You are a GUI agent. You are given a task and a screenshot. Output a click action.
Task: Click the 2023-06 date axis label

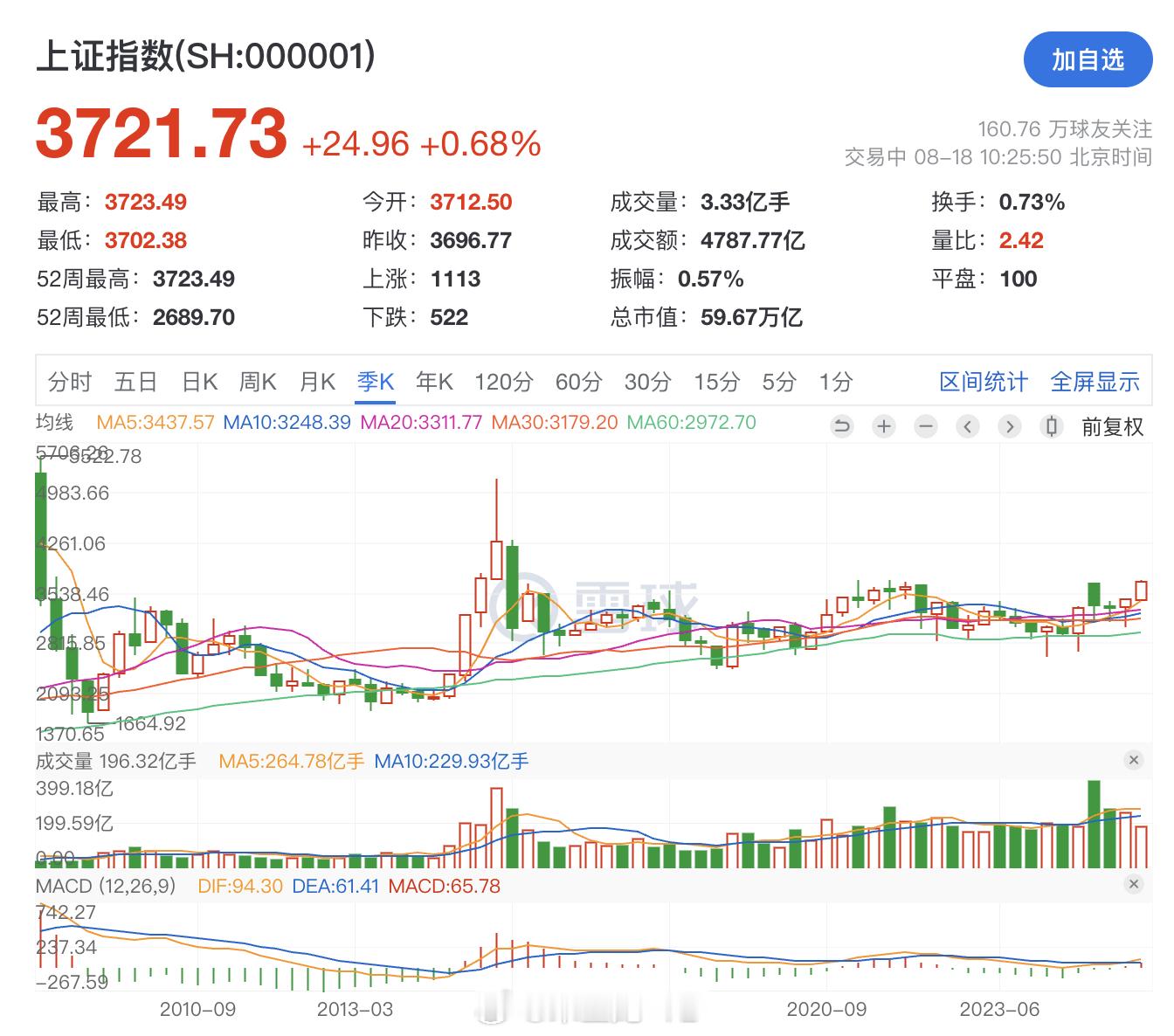point(999,1010)
